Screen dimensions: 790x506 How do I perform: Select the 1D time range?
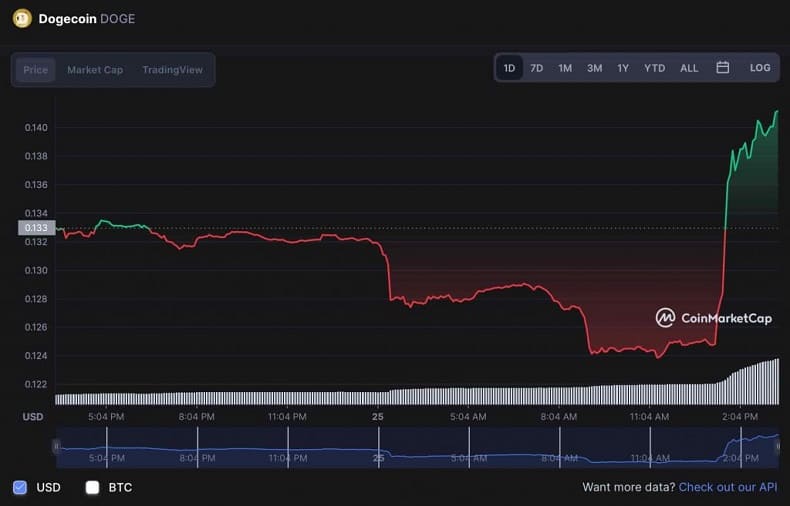[509, 68]
